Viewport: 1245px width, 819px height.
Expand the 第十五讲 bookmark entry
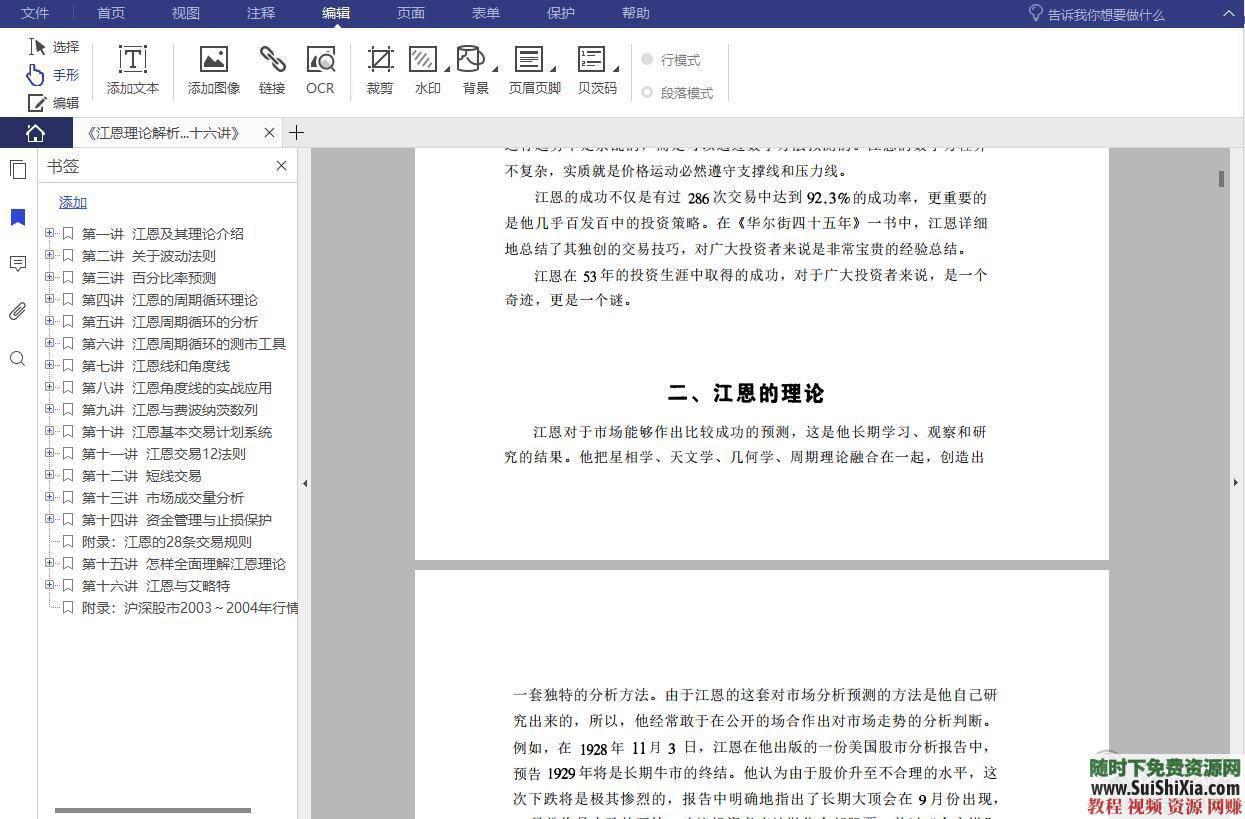point(49,563)
